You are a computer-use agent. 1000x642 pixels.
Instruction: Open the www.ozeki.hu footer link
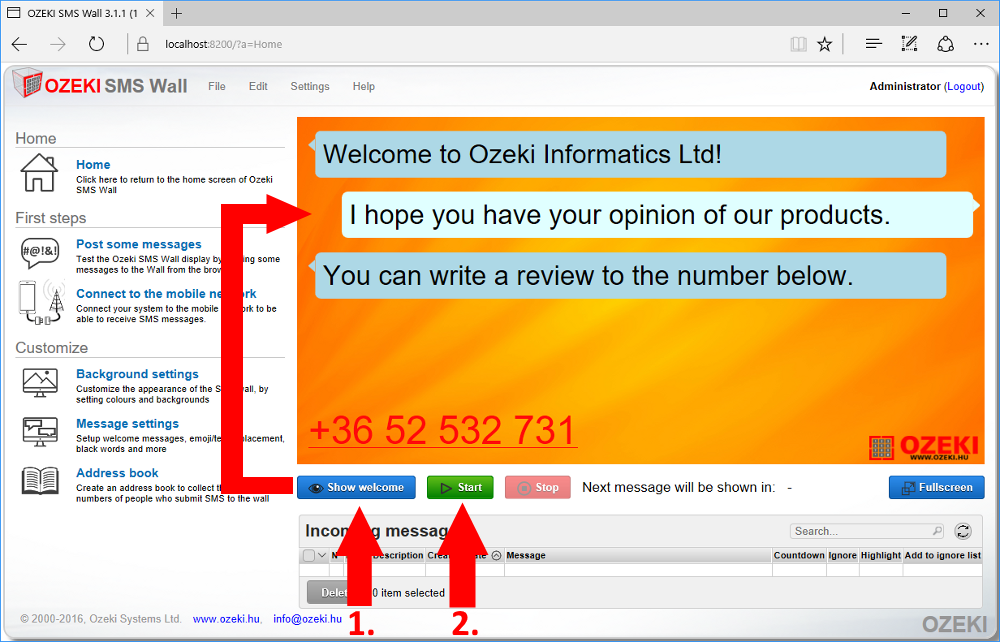[x=226, y=619]
